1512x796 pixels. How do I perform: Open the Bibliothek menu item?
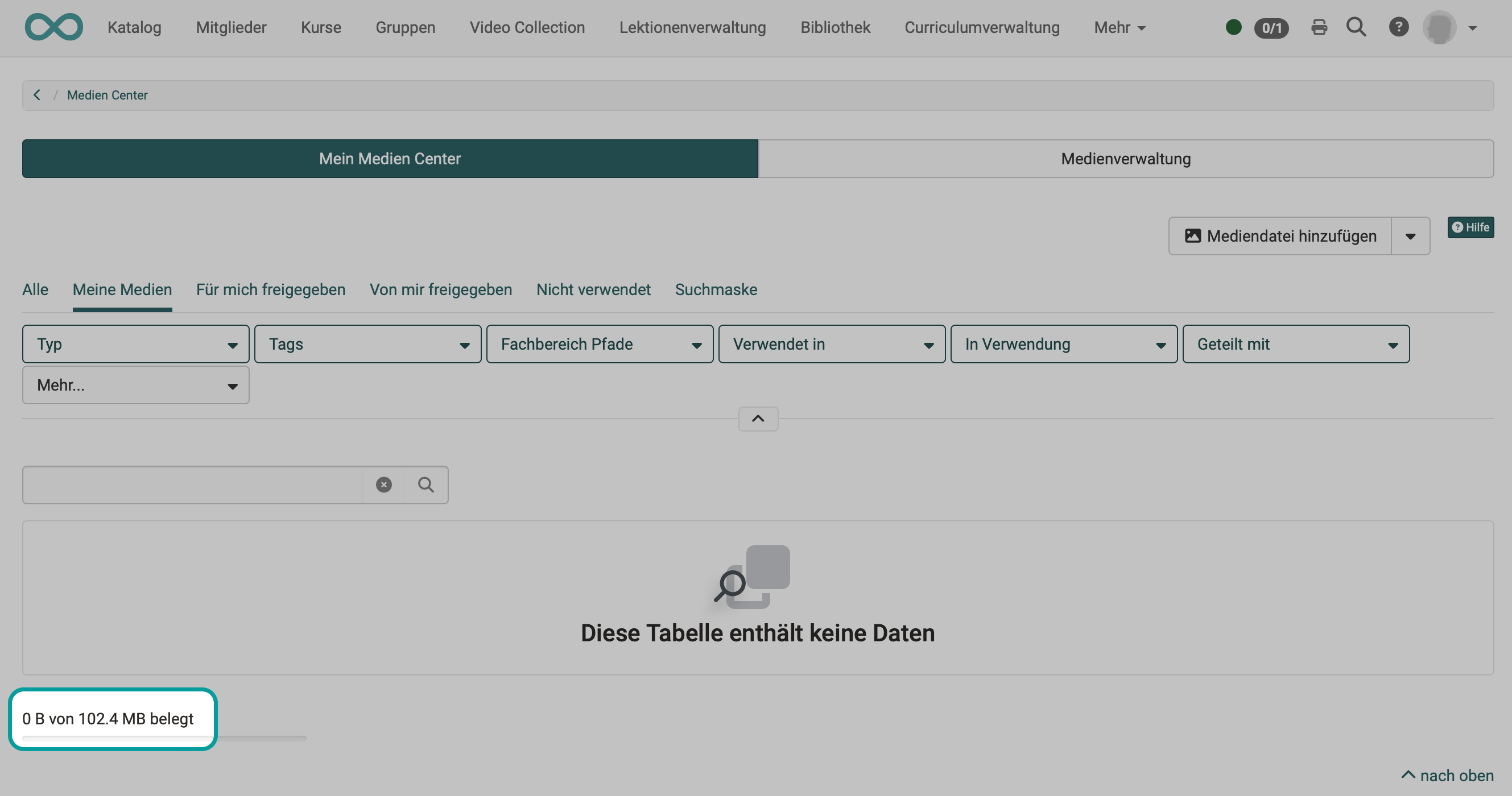tap(835, 27)
